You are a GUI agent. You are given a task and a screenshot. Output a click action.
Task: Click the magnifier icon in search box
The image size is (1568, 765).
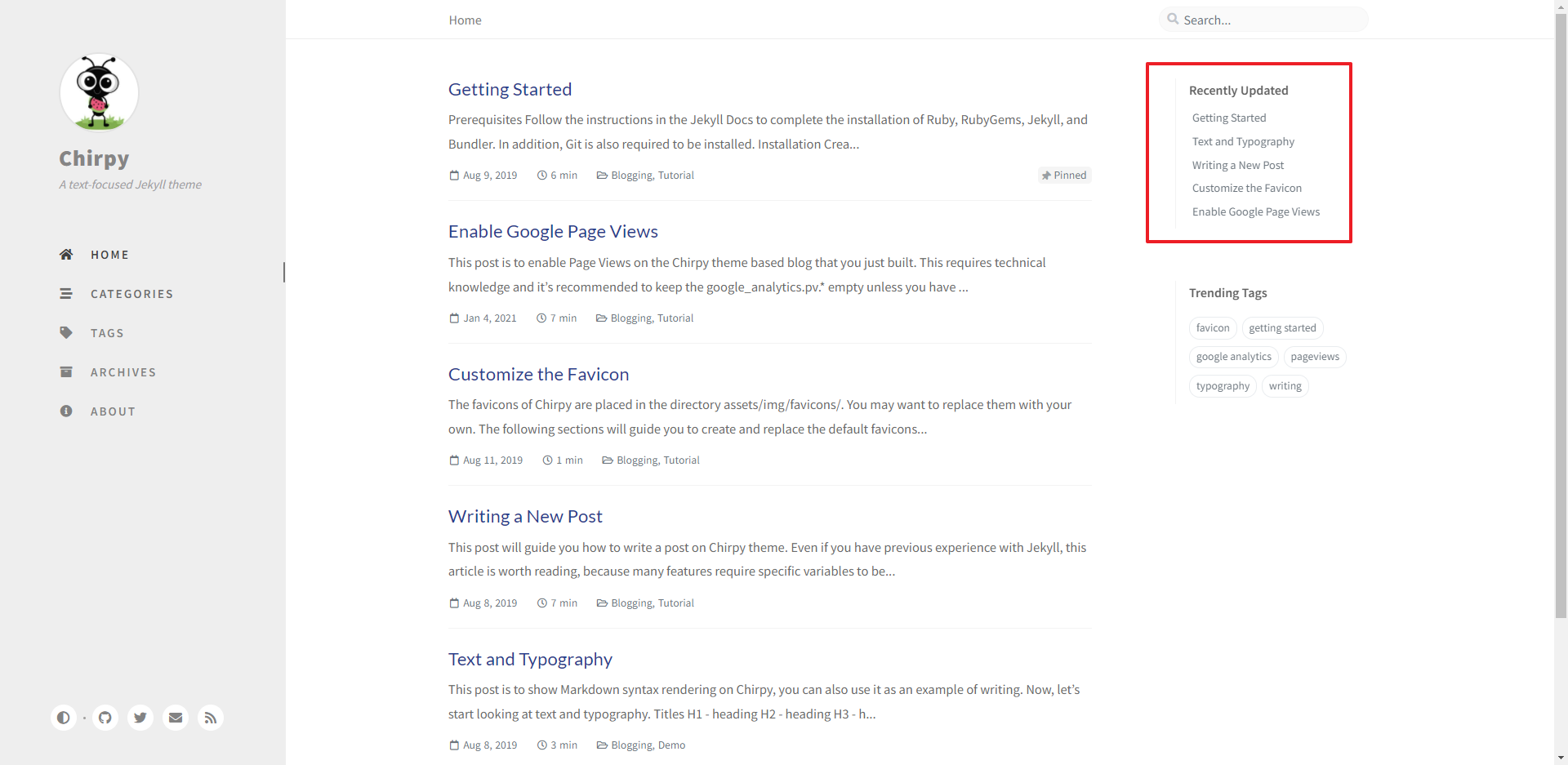pyautogui.click(x=1173, y=19)
